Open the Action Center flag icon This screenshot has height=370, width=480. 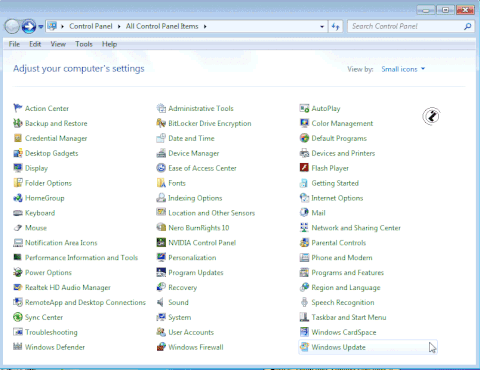pos(18,108)
